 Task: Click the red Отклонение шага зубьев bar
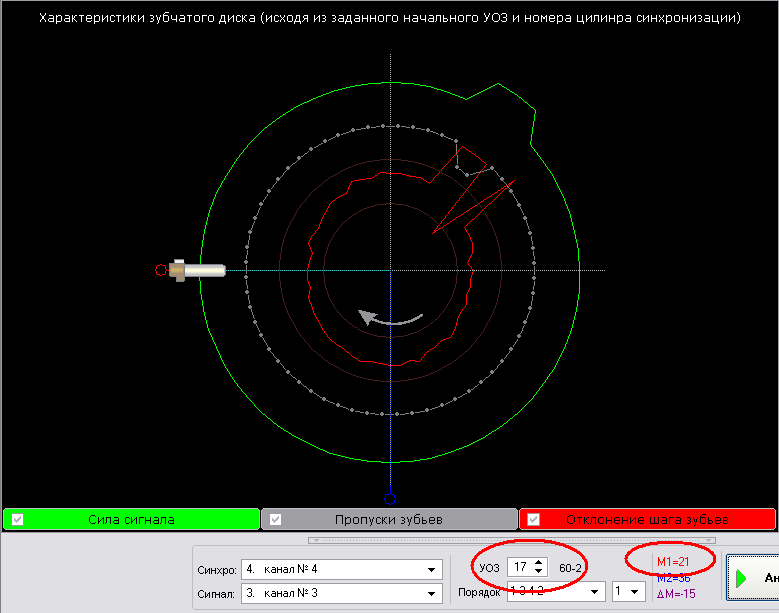point(647,520)
